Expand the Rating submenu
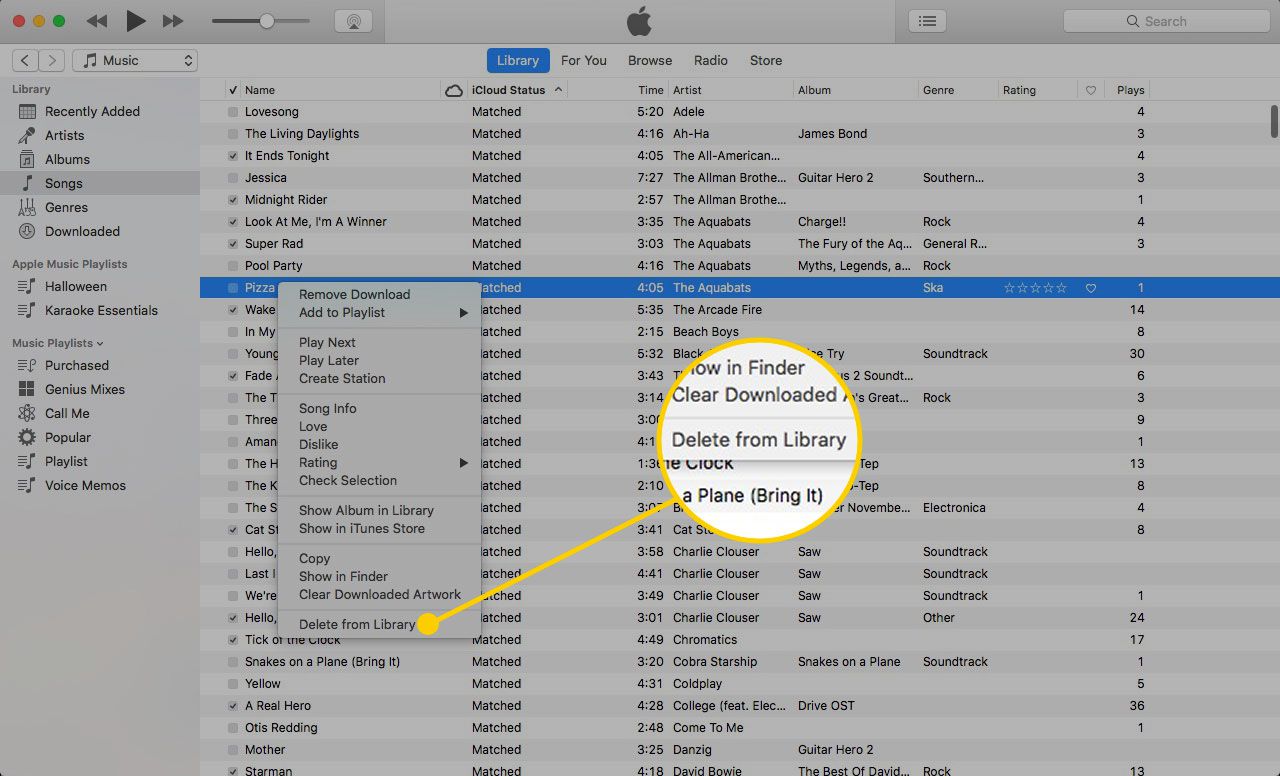 pyautogui.click(x=380, y=463)
